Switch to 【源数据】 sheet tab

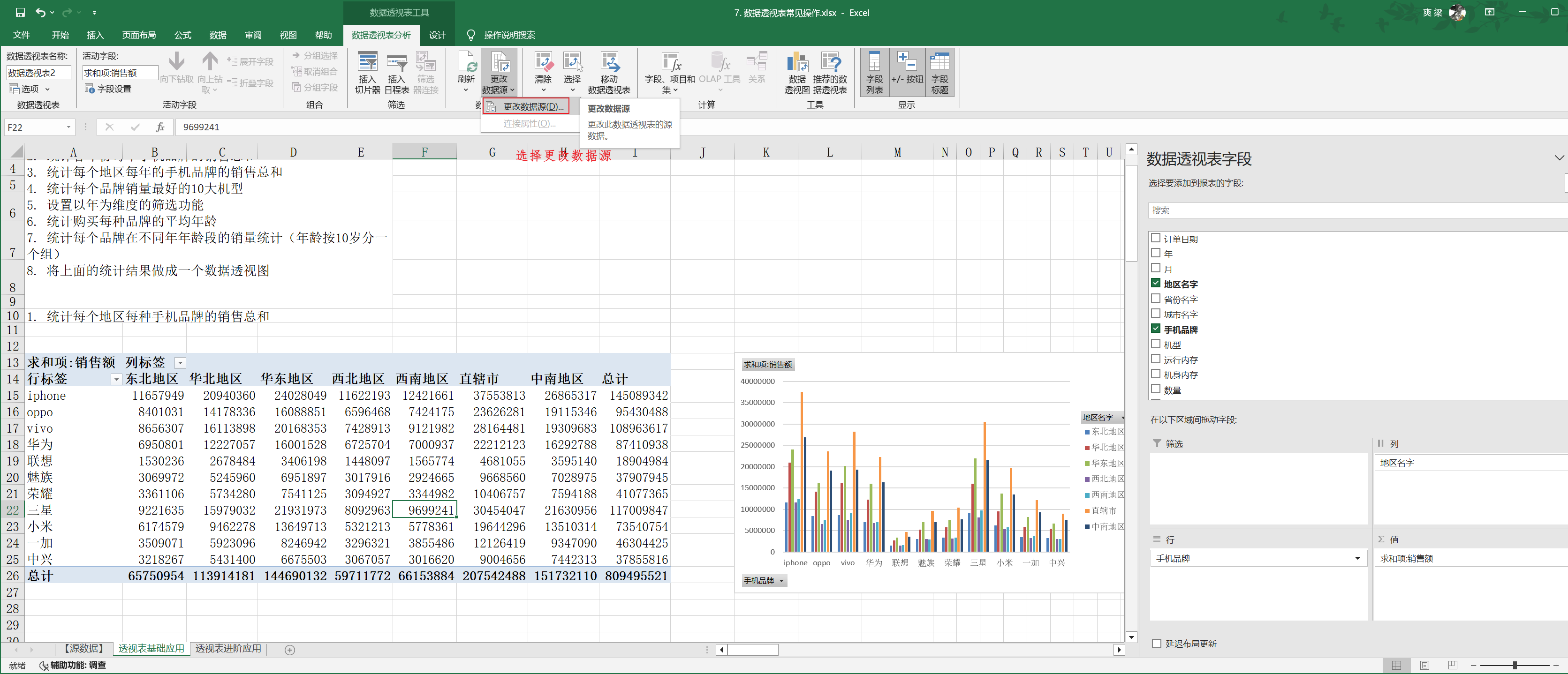84,649
